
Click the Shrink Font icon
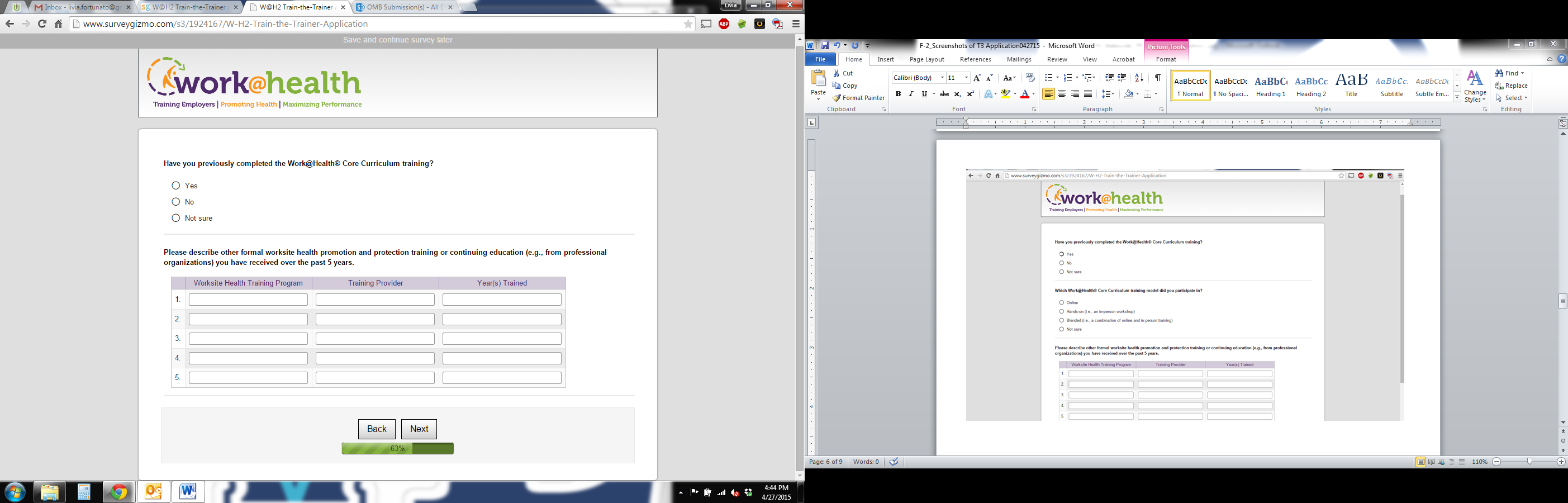tap(990, 78)
